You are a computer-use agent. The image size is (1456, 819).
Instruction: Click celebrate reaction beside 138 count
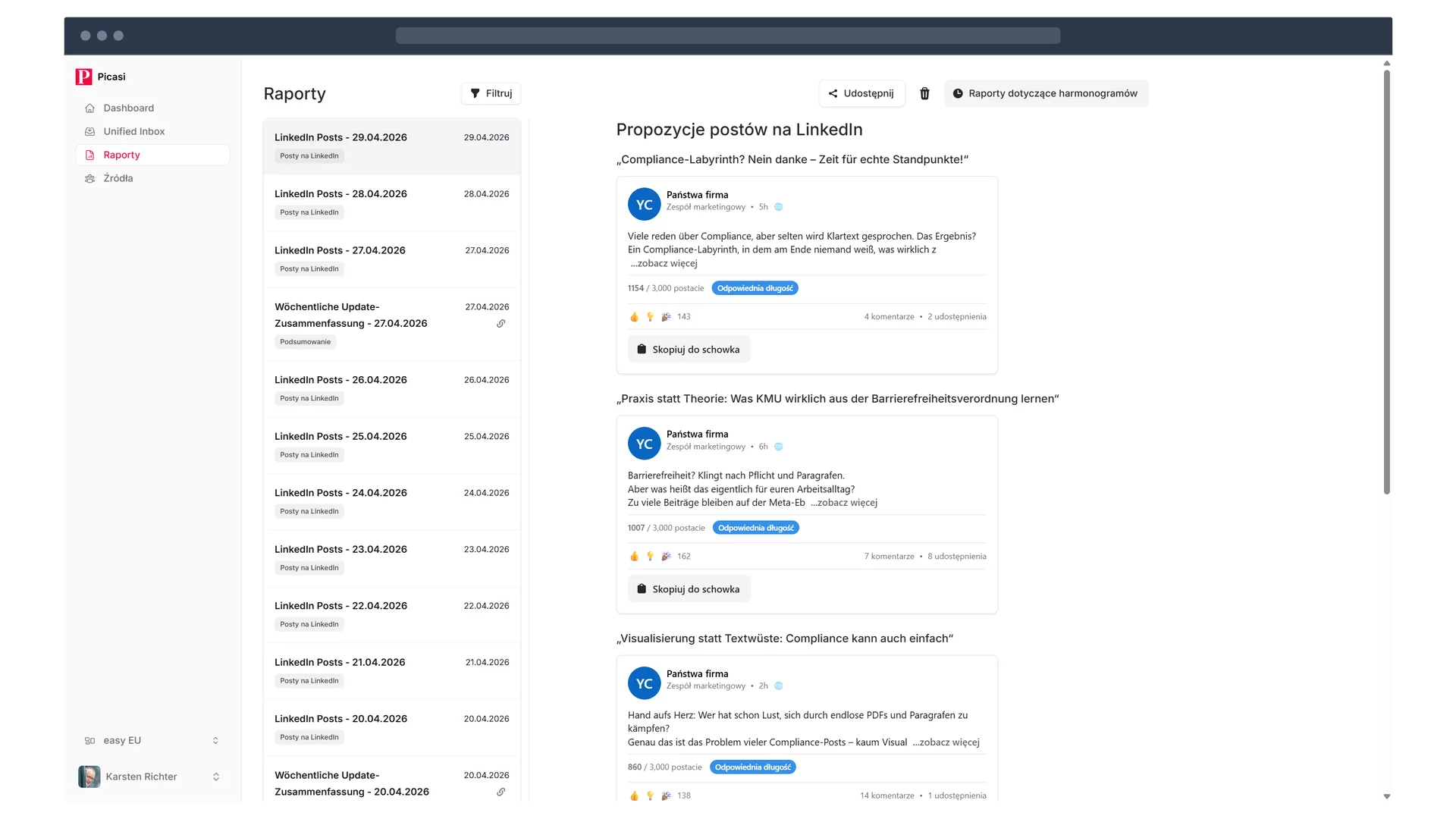[x=666, y=796]
